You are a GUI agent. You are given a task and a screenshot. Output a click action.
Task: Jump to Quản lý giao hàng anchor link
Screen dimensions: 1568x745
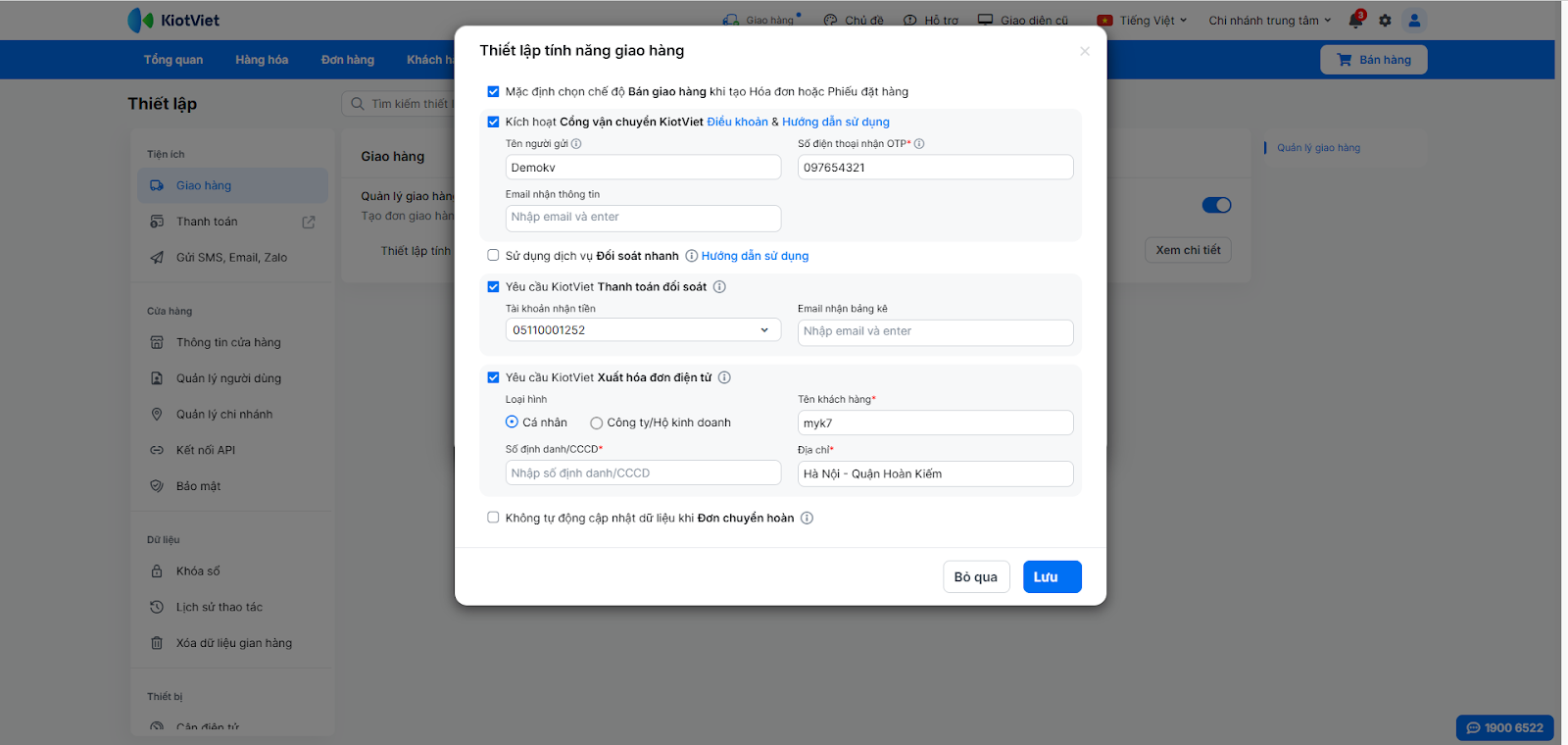[x=1318, y=148]
